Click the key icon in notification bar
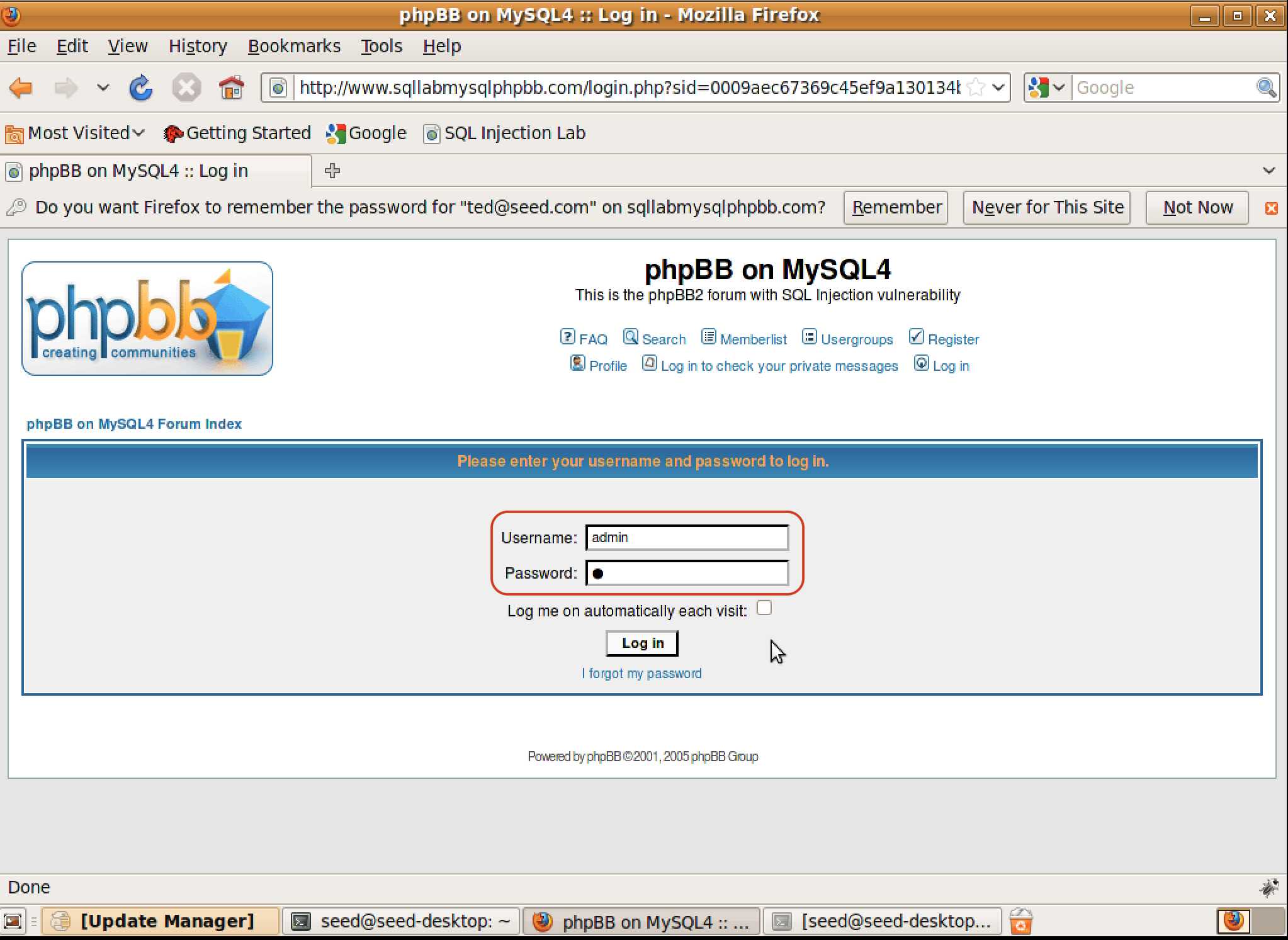This screenshot has width=1288, height=940. pyautogui.click(x=17, y=207)
